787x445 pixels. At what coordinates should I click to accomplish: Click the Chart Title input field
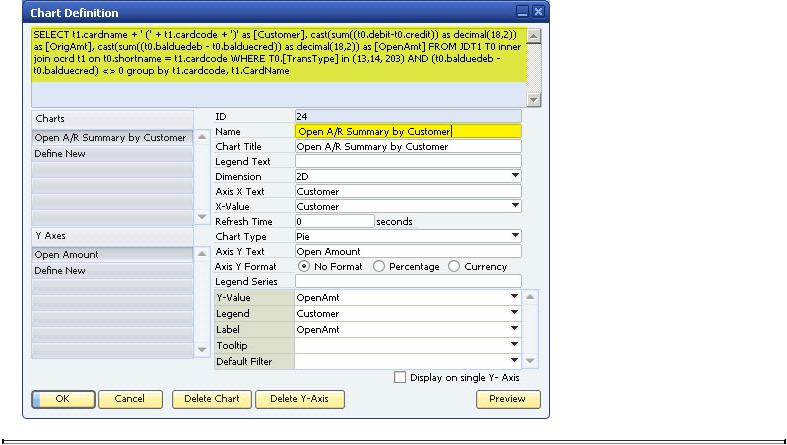(408, 146)
